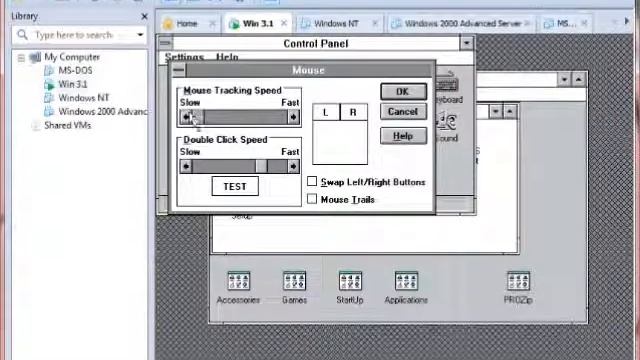Show more tabs with right arrow
Image resolution: width=640 pixels, height=360 pixels.
[627, 21]
